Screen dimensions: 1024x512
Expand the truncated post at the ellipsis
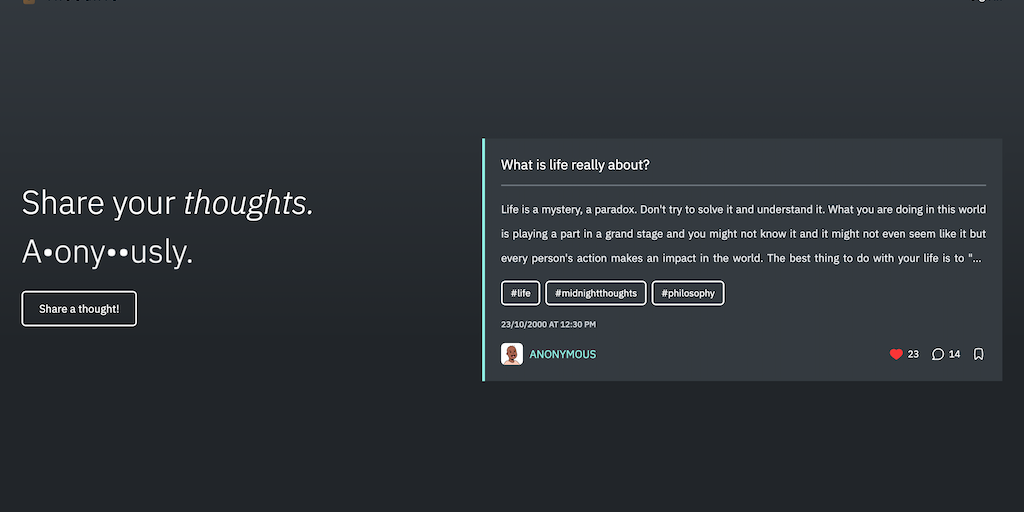(x=976, y=259)
